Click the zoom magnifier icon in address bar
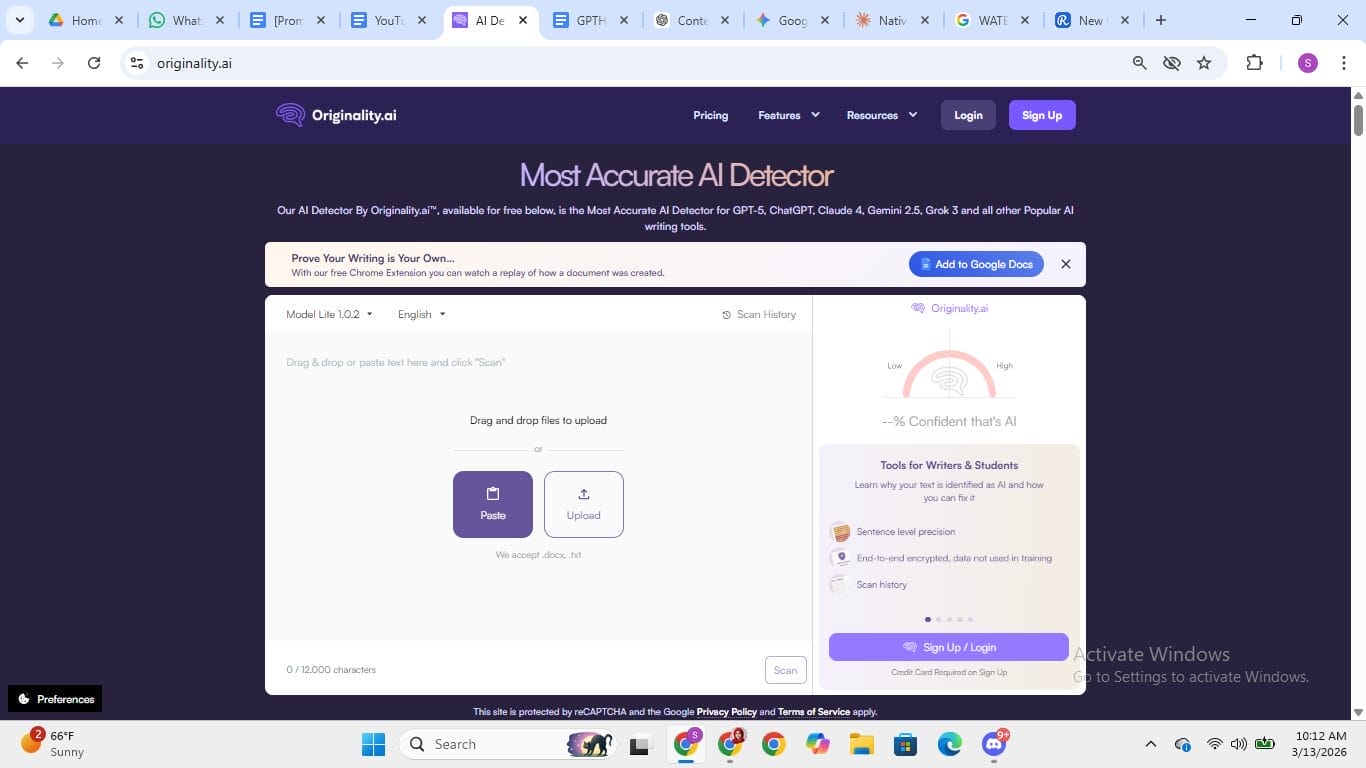Screen dimensions: 1366x768 click(x=1139, y=63)
